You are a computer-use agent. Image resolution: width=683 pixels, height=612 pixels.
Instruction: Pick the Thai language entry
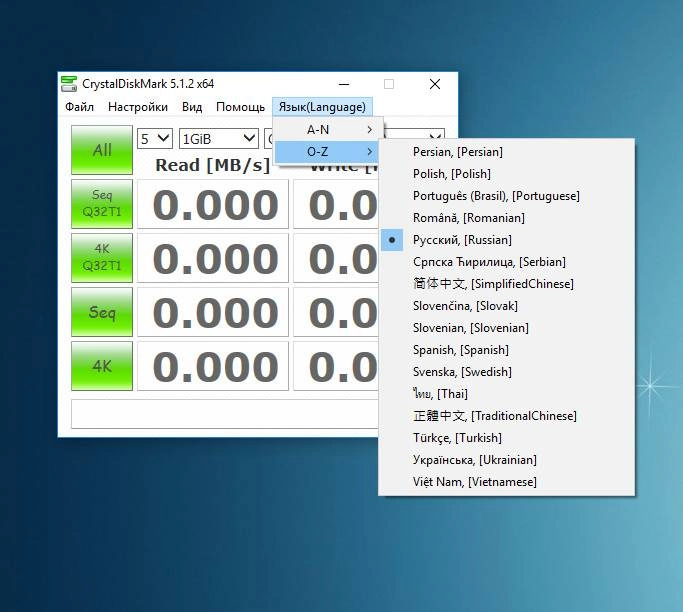[506, 394]
